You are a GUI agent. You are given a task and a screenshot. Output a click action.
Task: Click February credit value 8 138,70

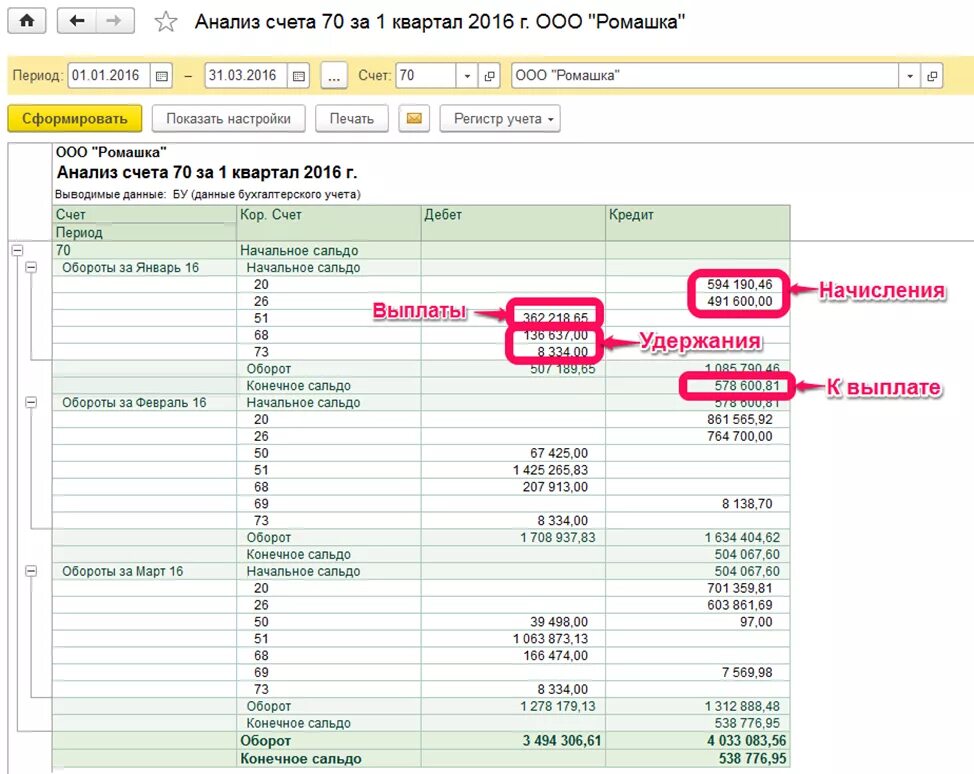[747, 503]
